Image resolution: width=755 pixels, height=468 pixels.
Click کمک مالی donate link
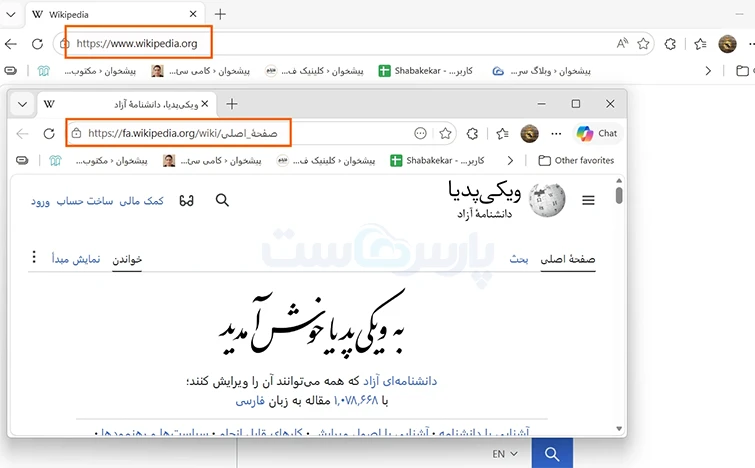point(142,201)
